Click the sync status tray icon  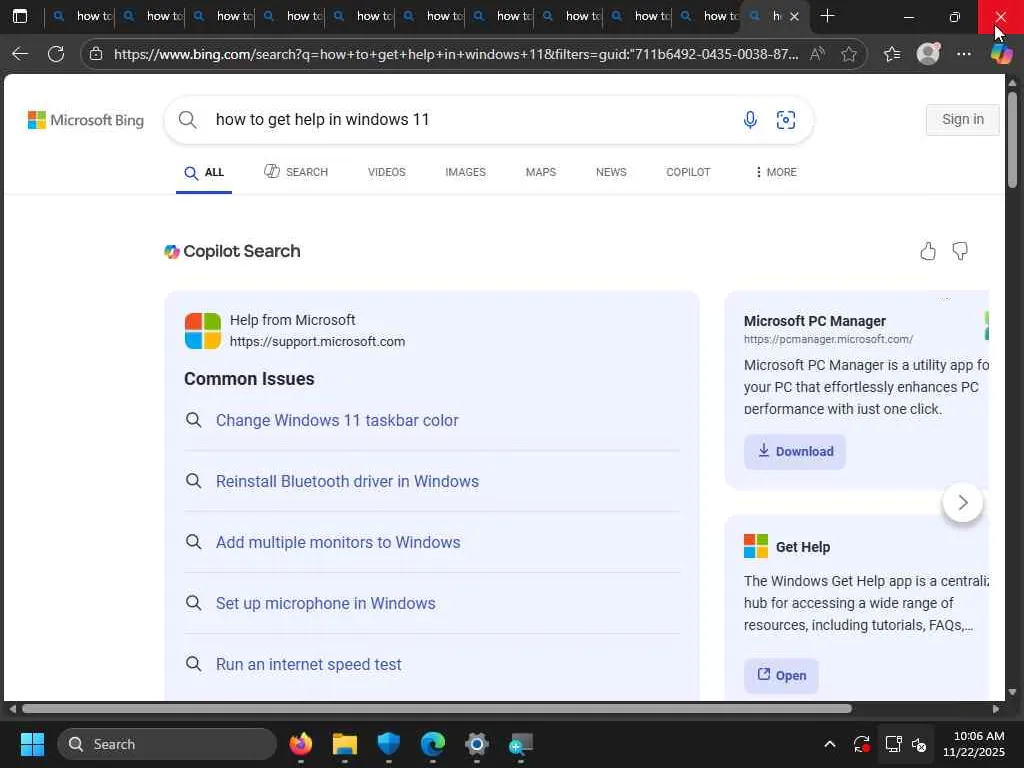pos(861,744)
